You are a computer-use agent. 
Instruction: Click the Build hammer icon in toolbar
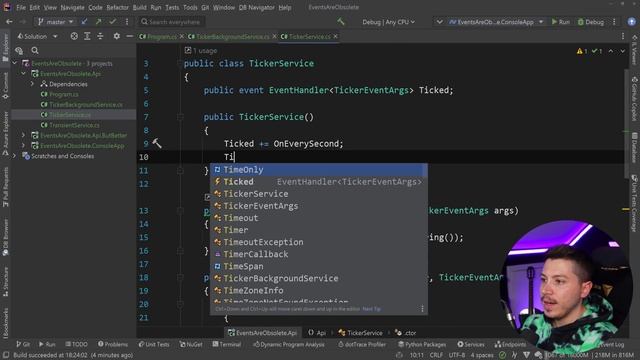(x=341, y=22)
